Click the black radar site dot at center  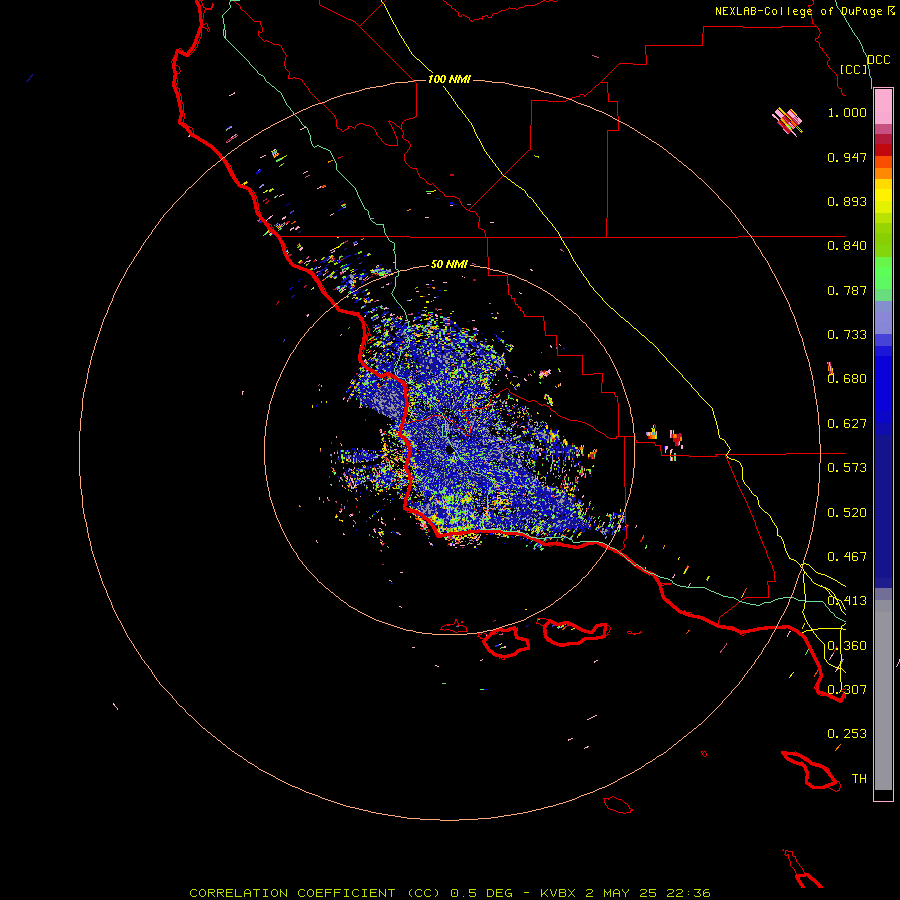(x=451, y=449)
